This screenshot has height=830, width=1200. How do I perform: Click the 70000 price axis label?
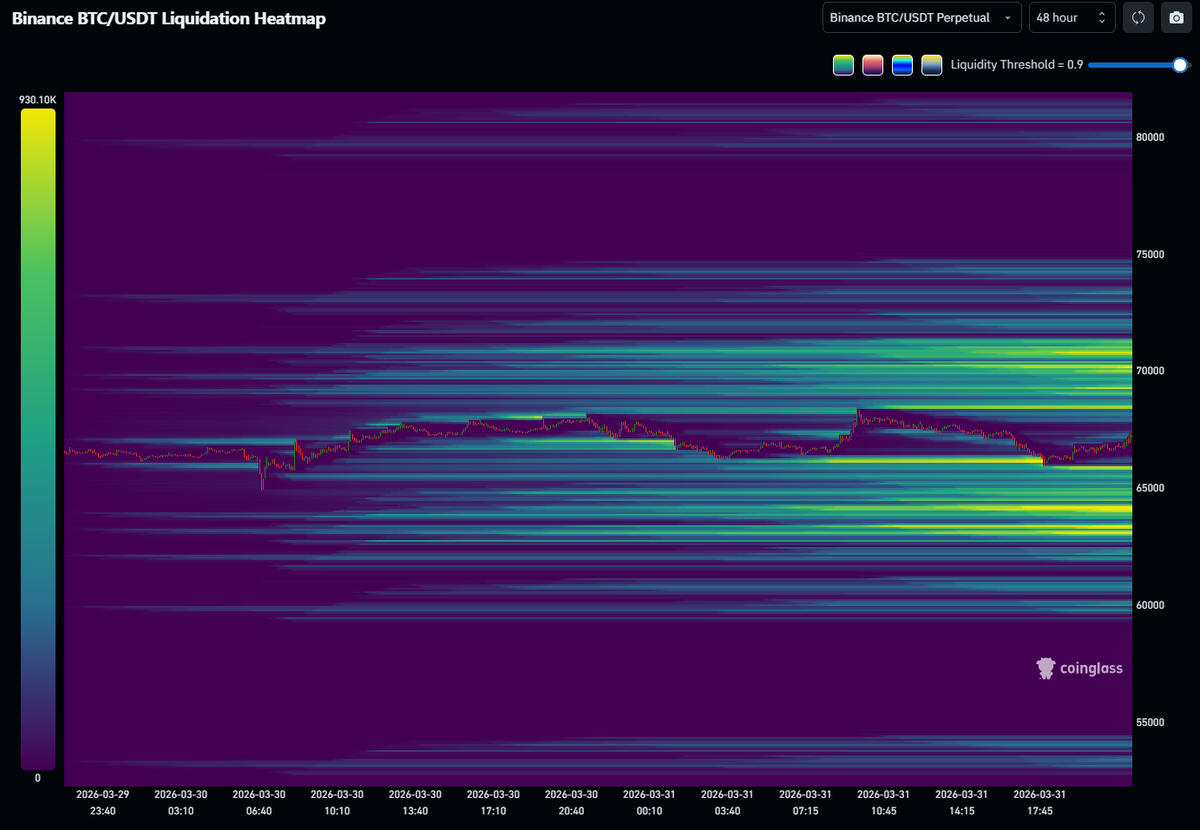coord(1150,371)
